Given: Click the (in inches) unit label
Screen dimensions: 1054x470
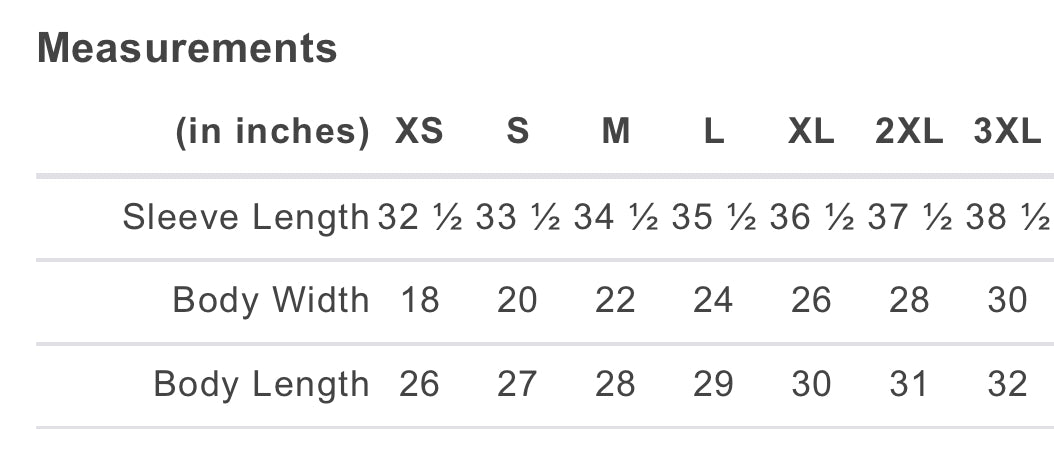Looking at the screenshot, I should tap(273, 132).
